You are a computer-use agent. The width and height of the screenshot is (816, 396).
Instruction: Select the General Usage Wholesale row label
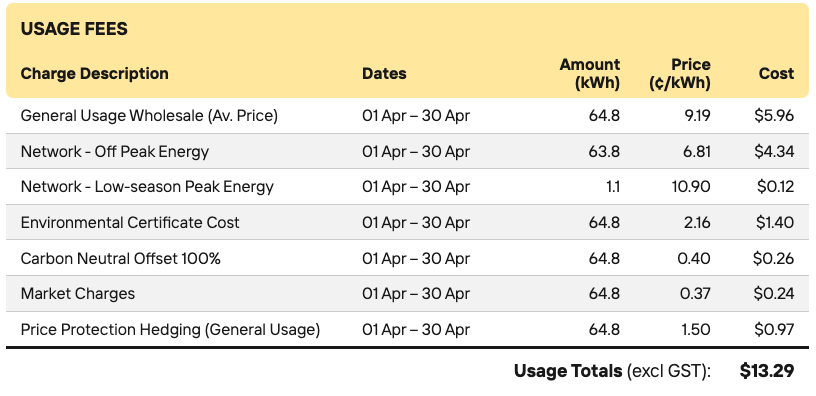point(149,116)
